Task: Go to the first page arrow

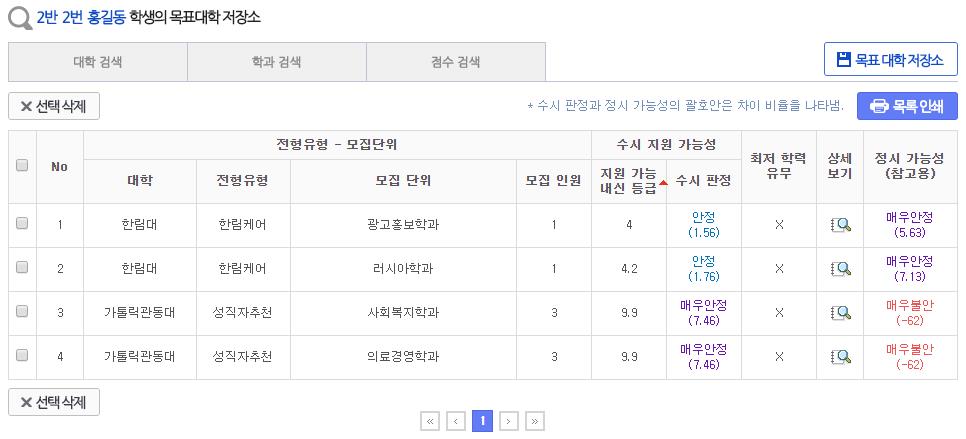Action: 430,421
